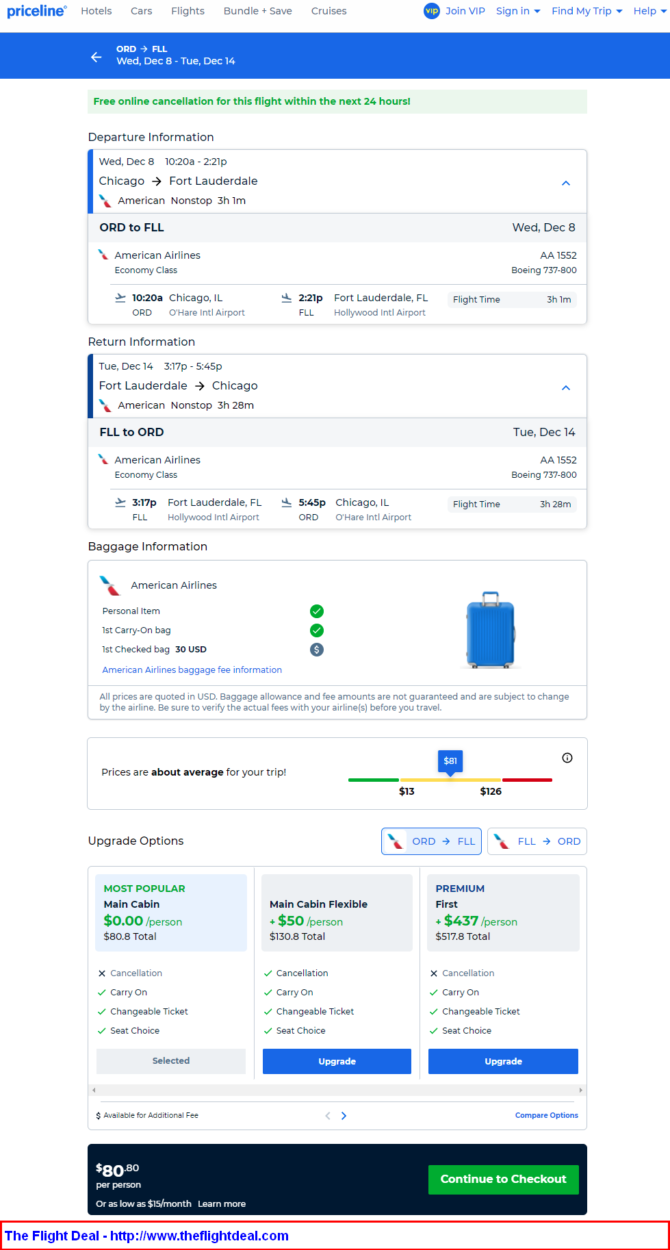Select the Main Cabin Flexible card header
Screen dimensions: 670x1250
coord(337,912)
